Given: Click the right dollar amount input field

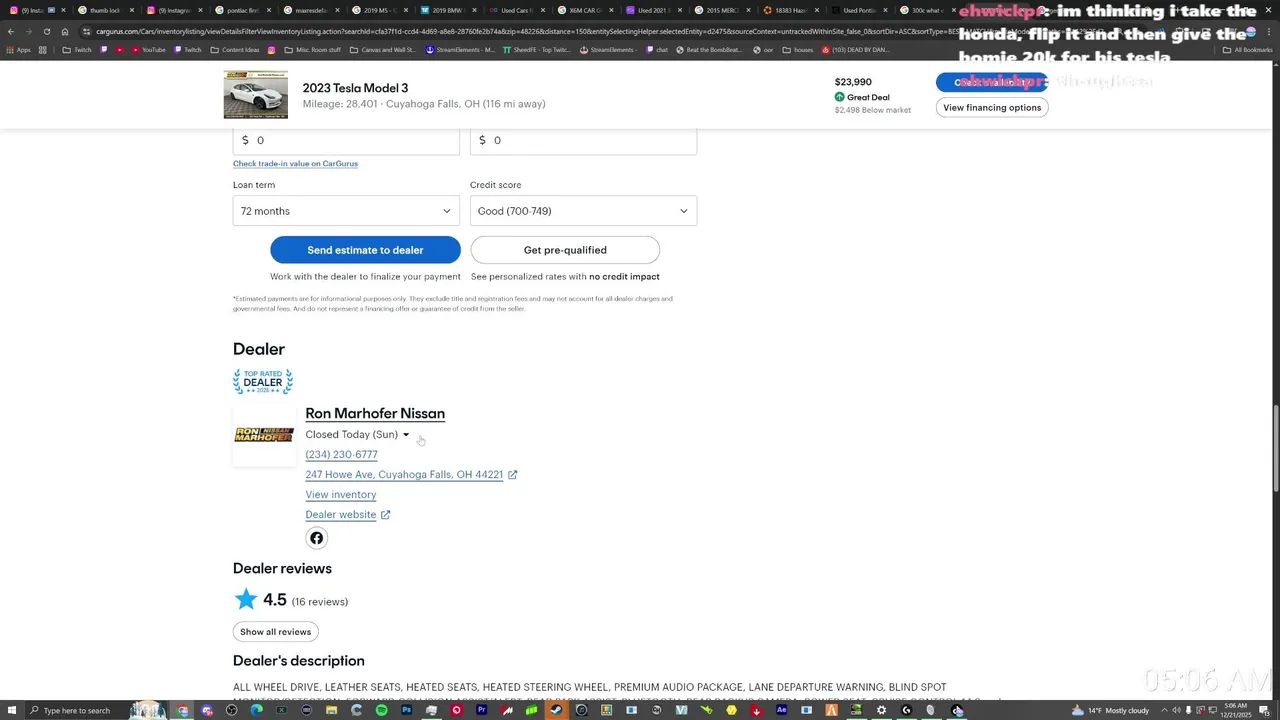Looking at the screenshot, I should 583,141.
